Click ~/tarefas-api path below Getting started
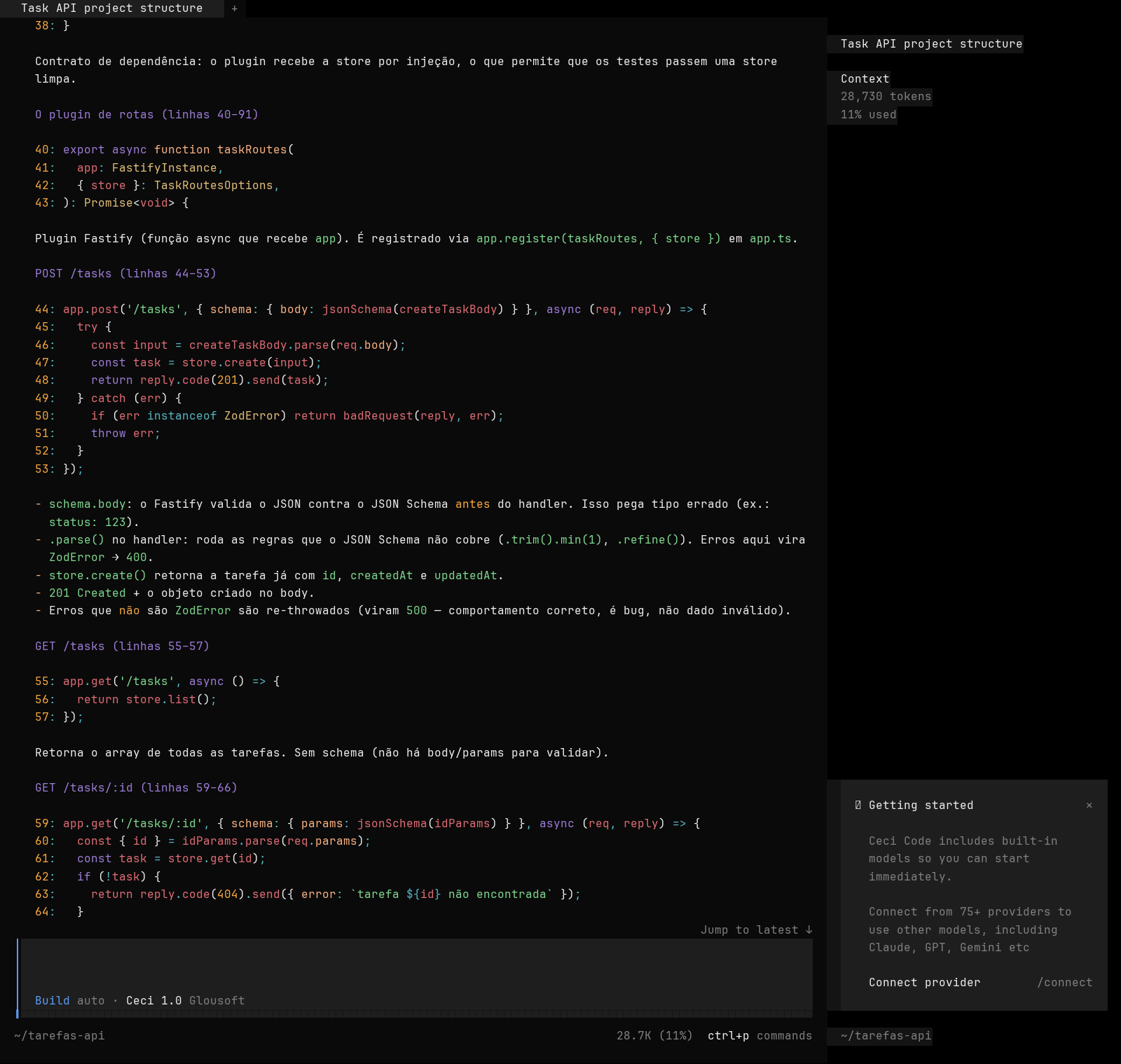 click(886, 1036)
